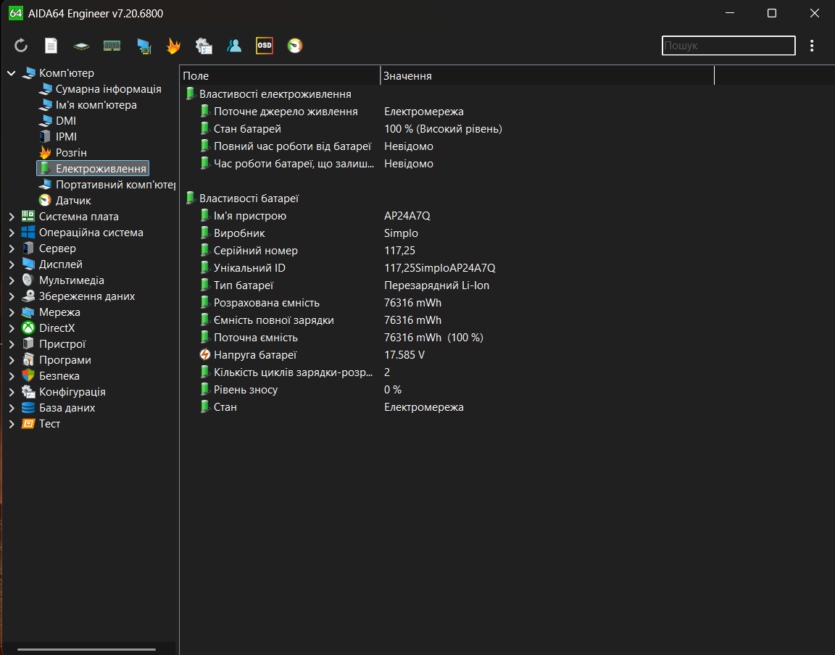Click the Refresh toolbar icon
The height and width of the screenshot is (655, 835).
[21, 46]
